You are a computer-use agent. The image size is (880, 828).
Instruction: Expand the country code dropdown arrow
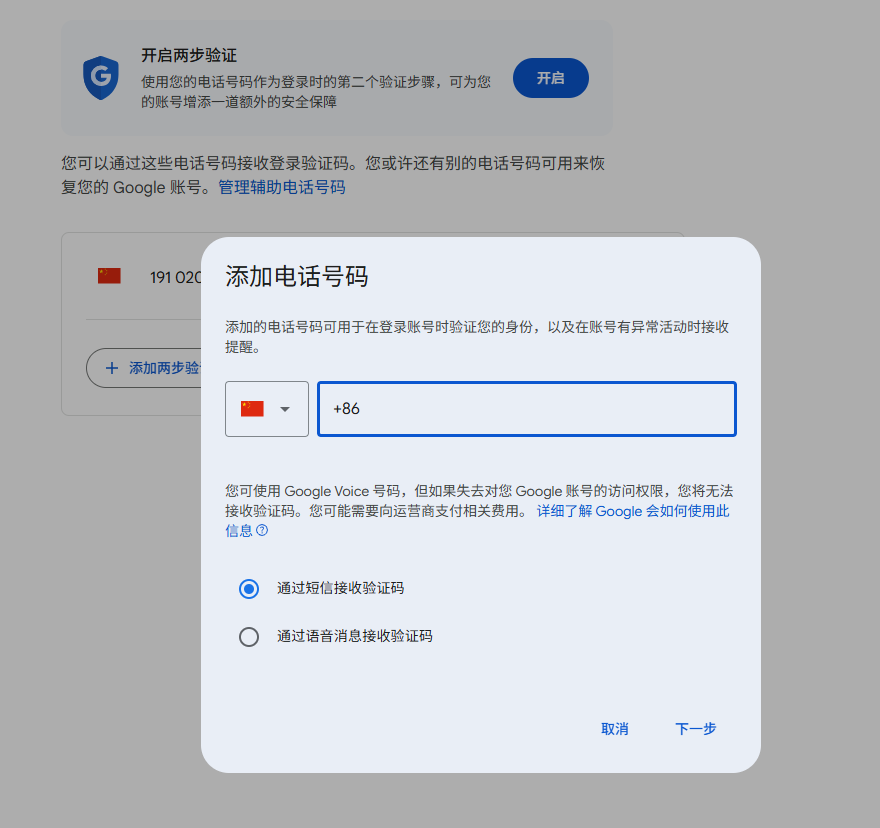(285, 409)
